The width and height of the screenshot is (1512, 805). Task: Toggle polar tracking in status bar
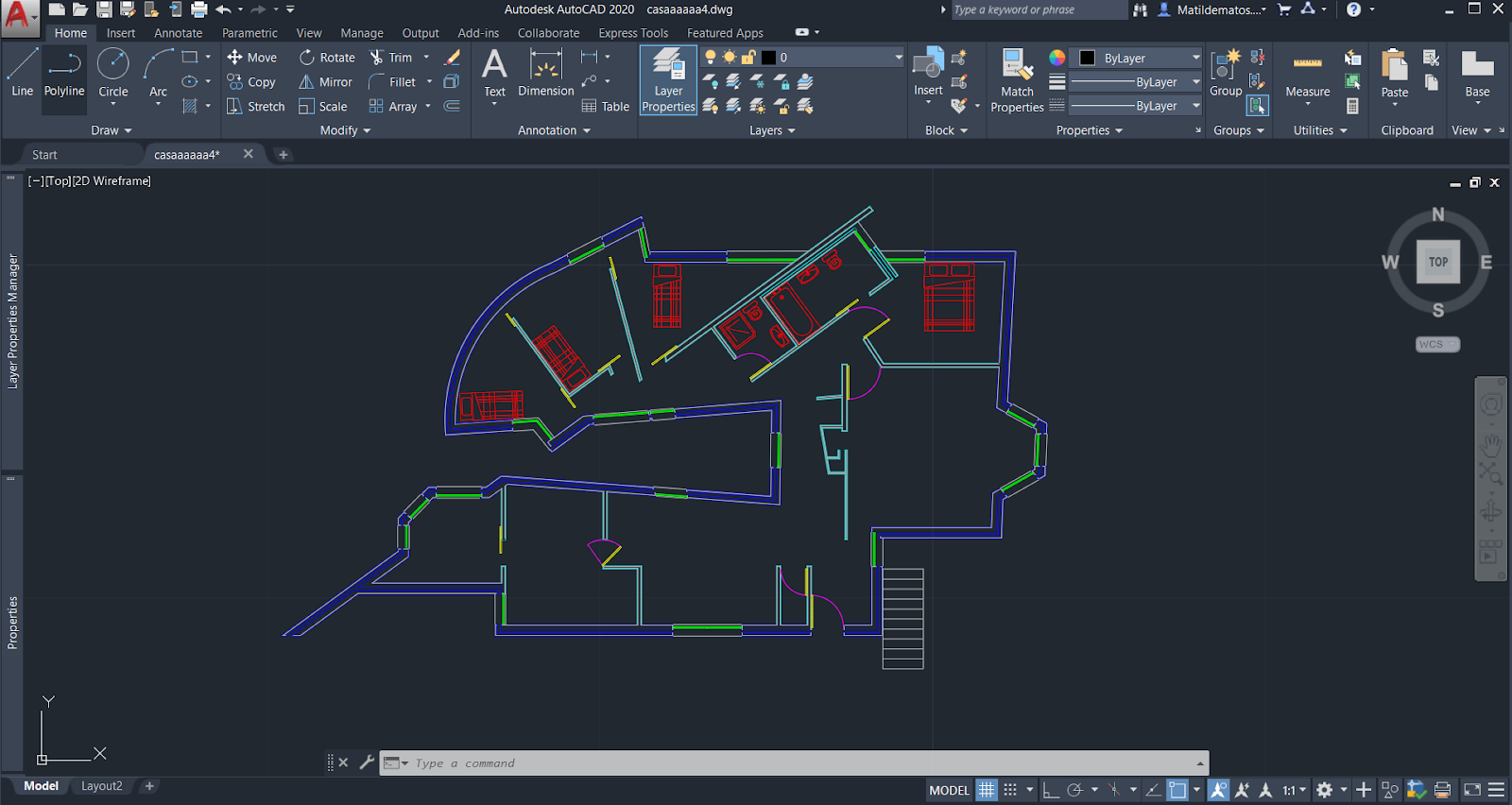pos(1074,790)
